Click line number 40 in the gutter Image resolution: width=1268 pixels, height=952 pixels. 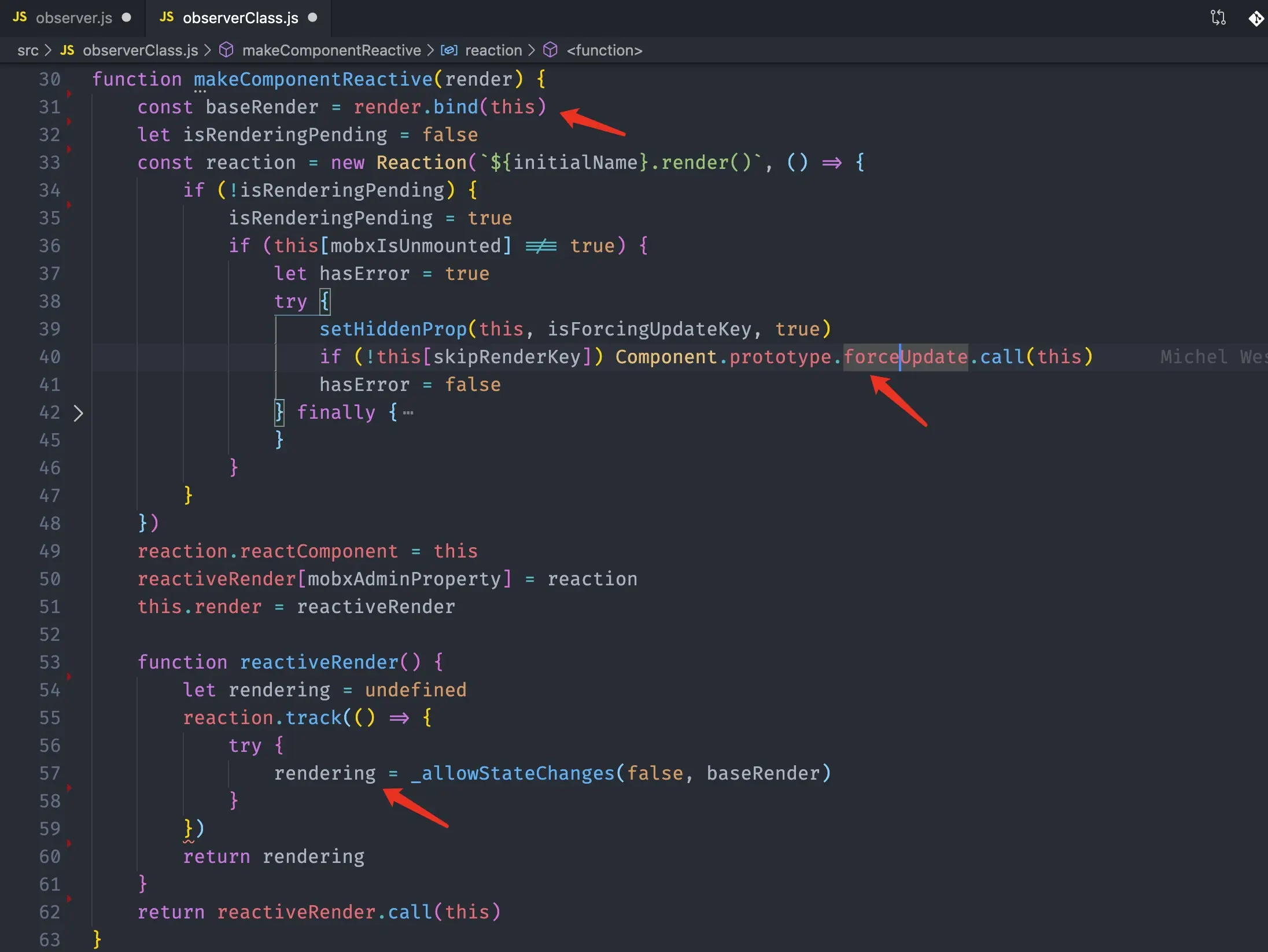click(50, 357)
